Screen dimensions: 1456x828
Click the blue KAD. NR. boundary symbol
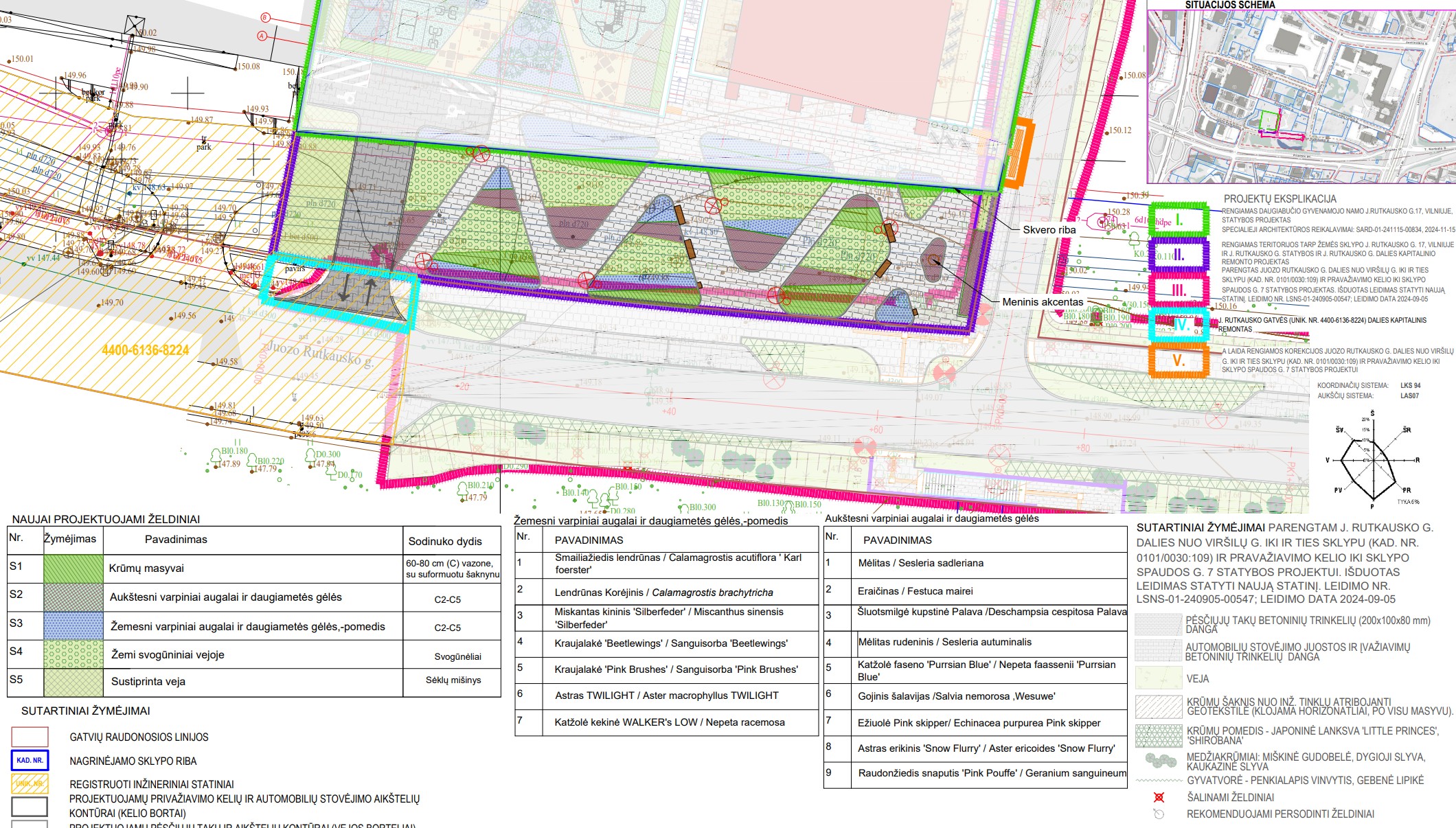pos(30,761)
